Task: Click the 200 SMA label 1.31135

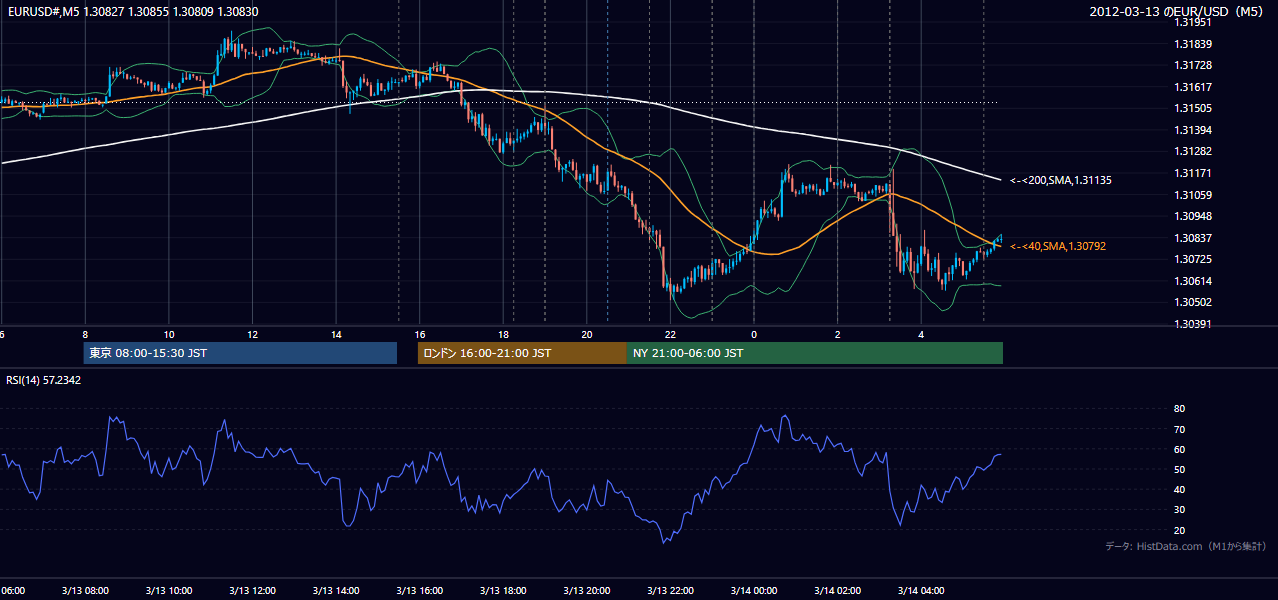Action: [x=1060, y=180]
